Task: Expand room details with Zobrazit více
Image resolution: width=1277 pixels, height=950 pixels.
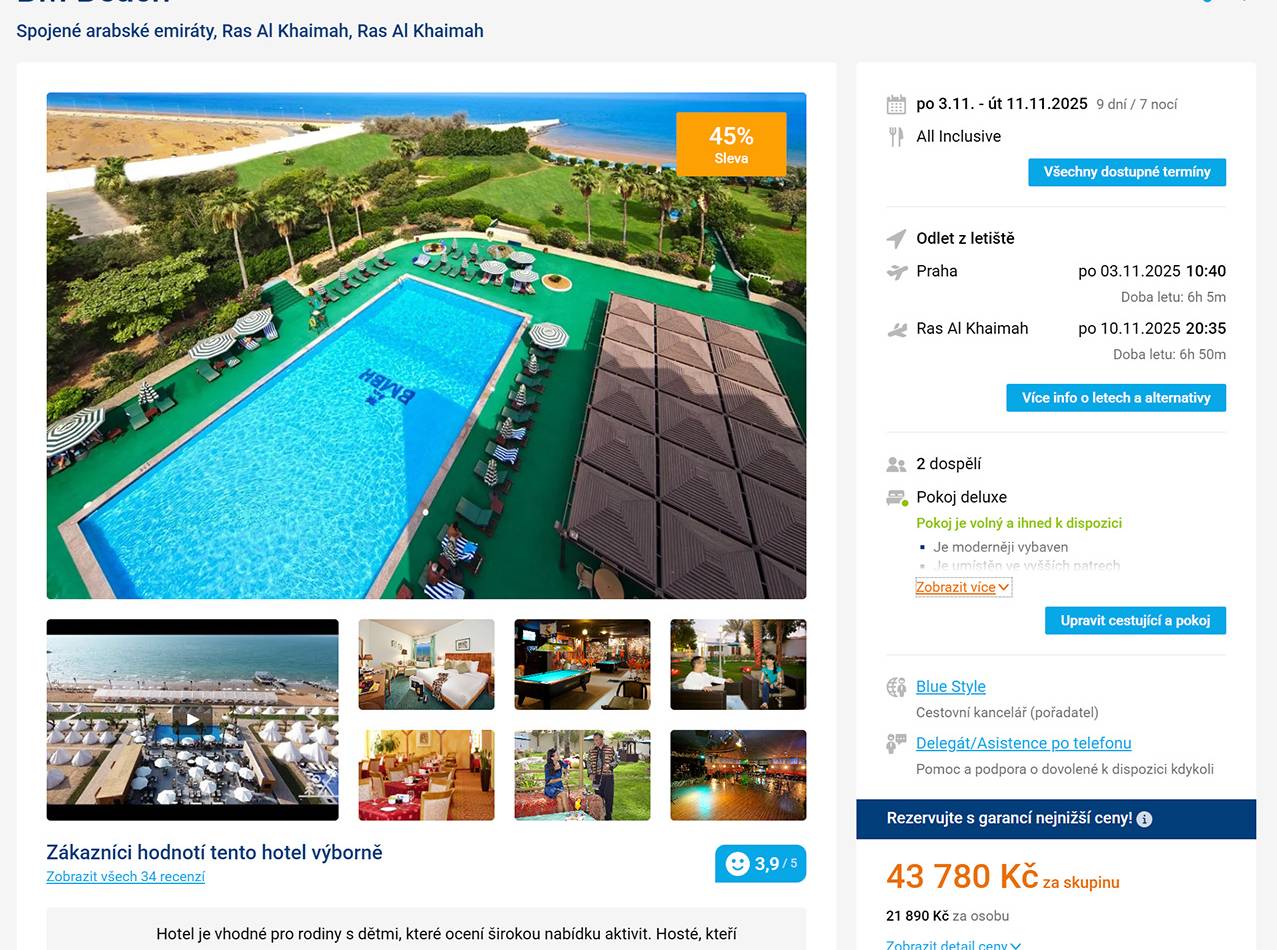Action: pyautogui.click(x=963, y=587)
